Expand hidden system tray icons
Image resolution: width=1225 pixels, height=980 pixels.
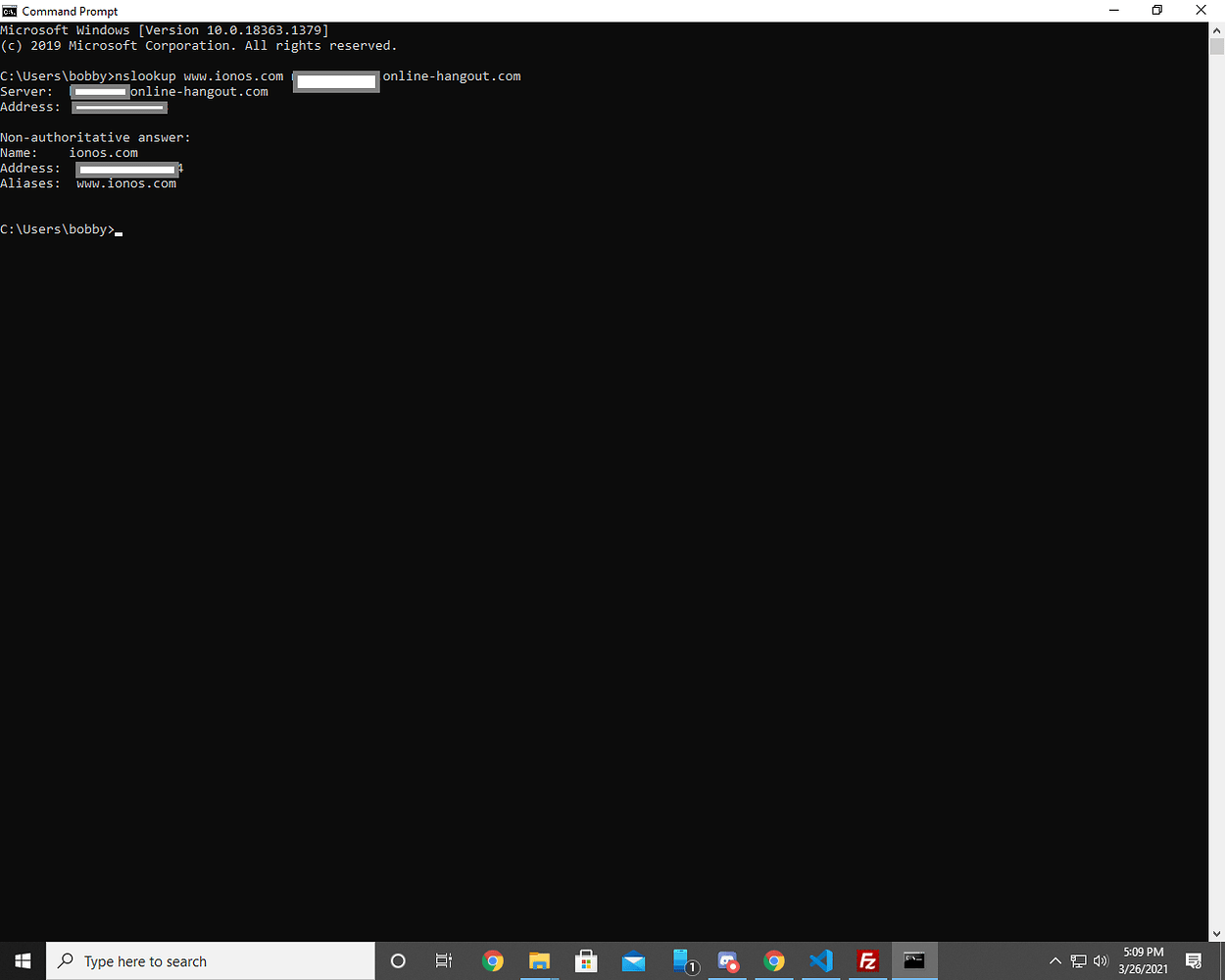1054,960
